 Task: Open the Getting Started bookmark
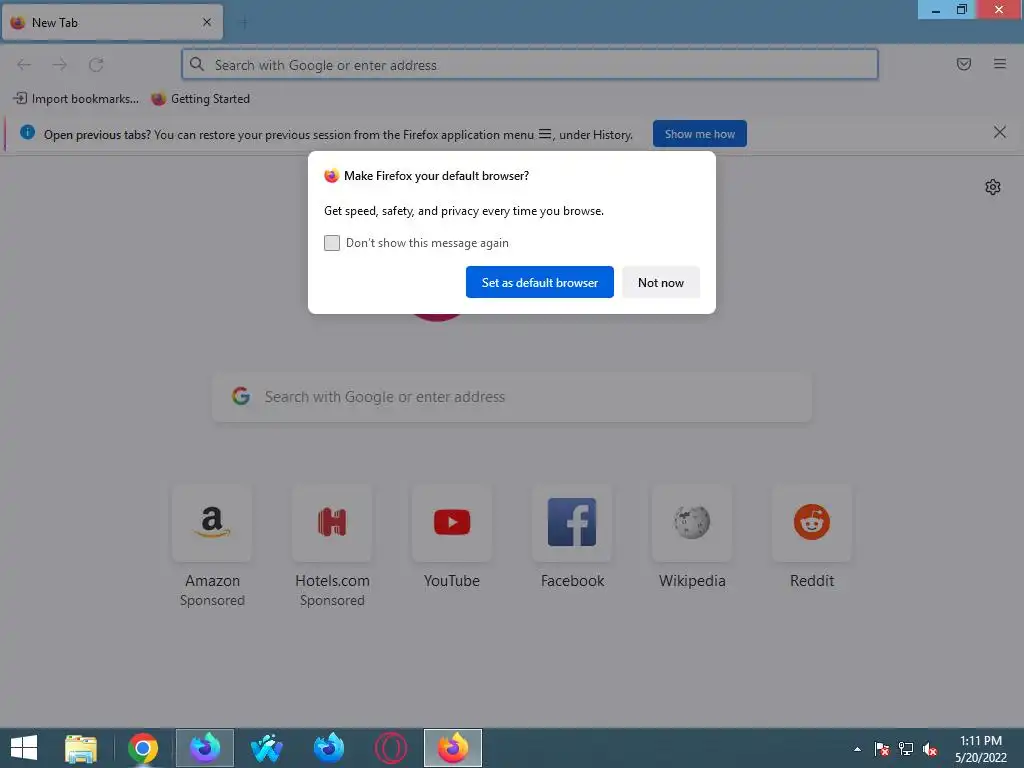pyautogui.click(x=200, y=99)
